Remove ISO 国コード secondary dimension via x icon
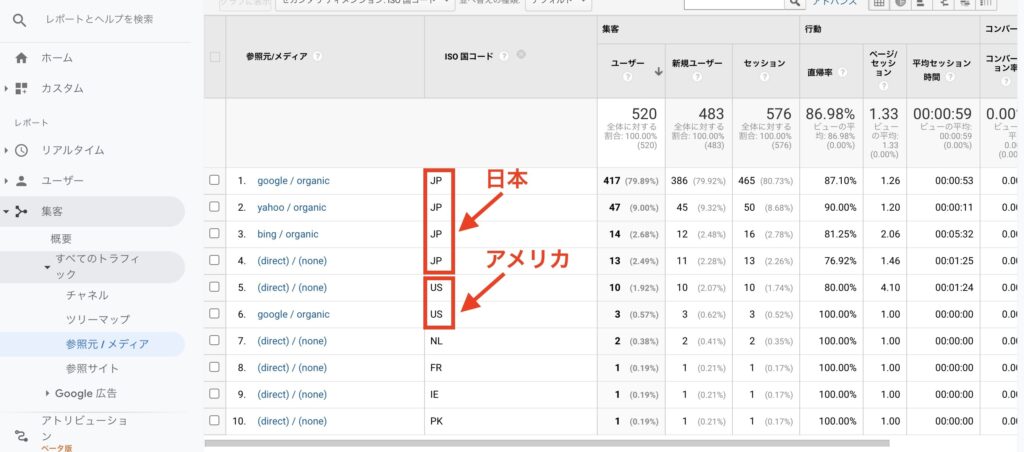This screenshot has height=452, width=1024. (x=521, y=55)
